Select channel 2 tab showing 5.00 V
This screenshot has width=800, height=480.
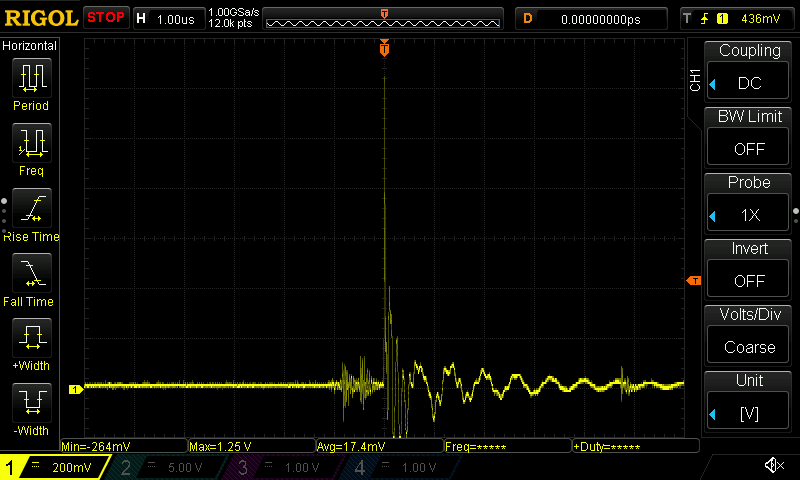coord(166,467)
